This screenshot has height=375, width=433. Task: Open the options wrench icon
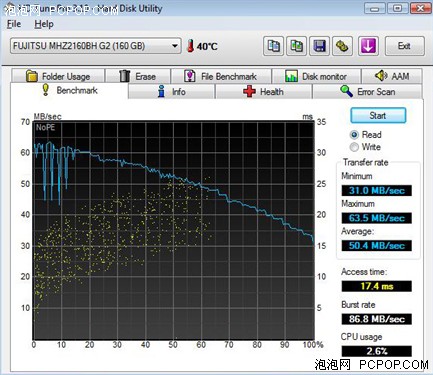342,46
